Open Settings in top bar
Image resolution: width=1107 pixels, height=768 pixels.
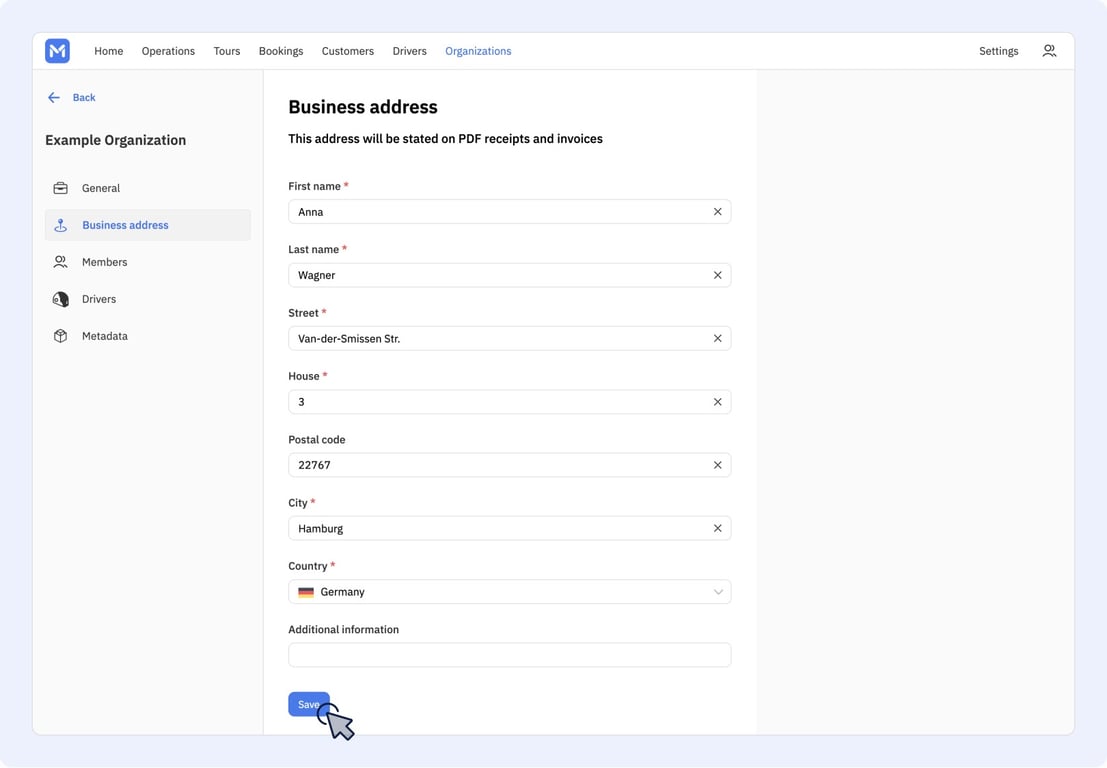(x=998, y=51)
